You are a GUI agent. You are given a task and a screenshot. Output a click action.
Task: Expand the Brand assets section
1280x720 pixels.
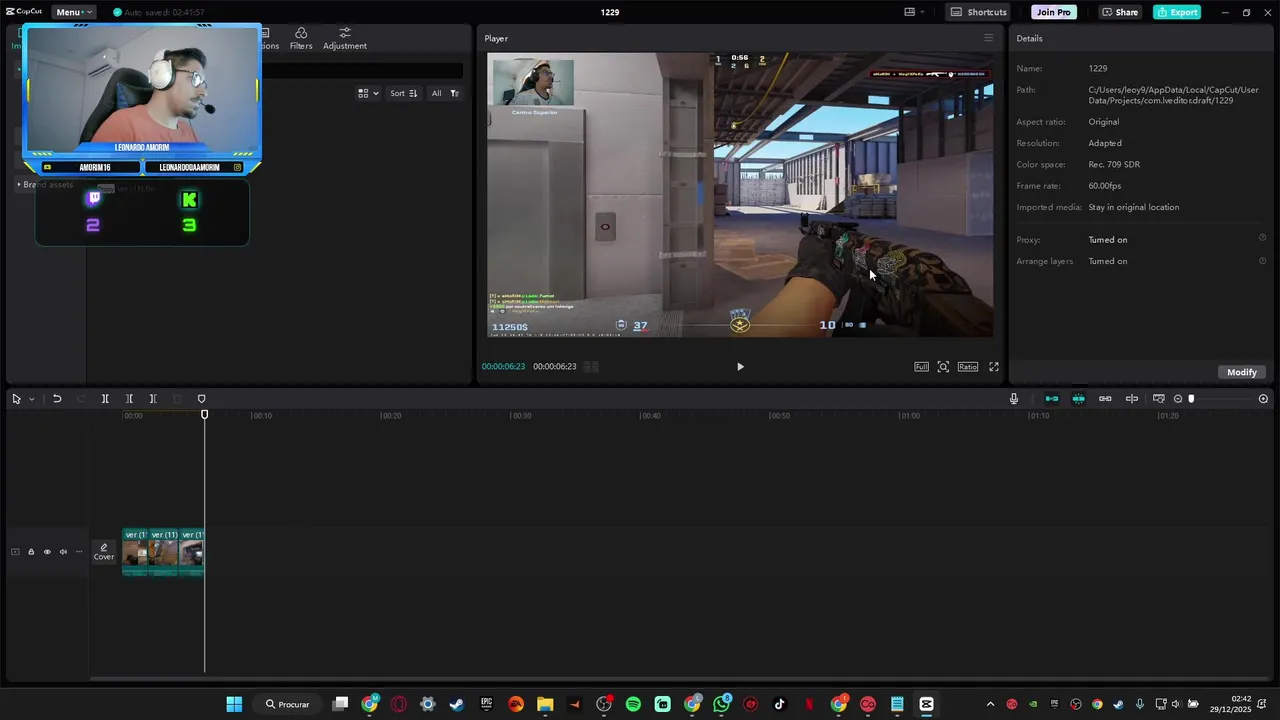(45, 184)
